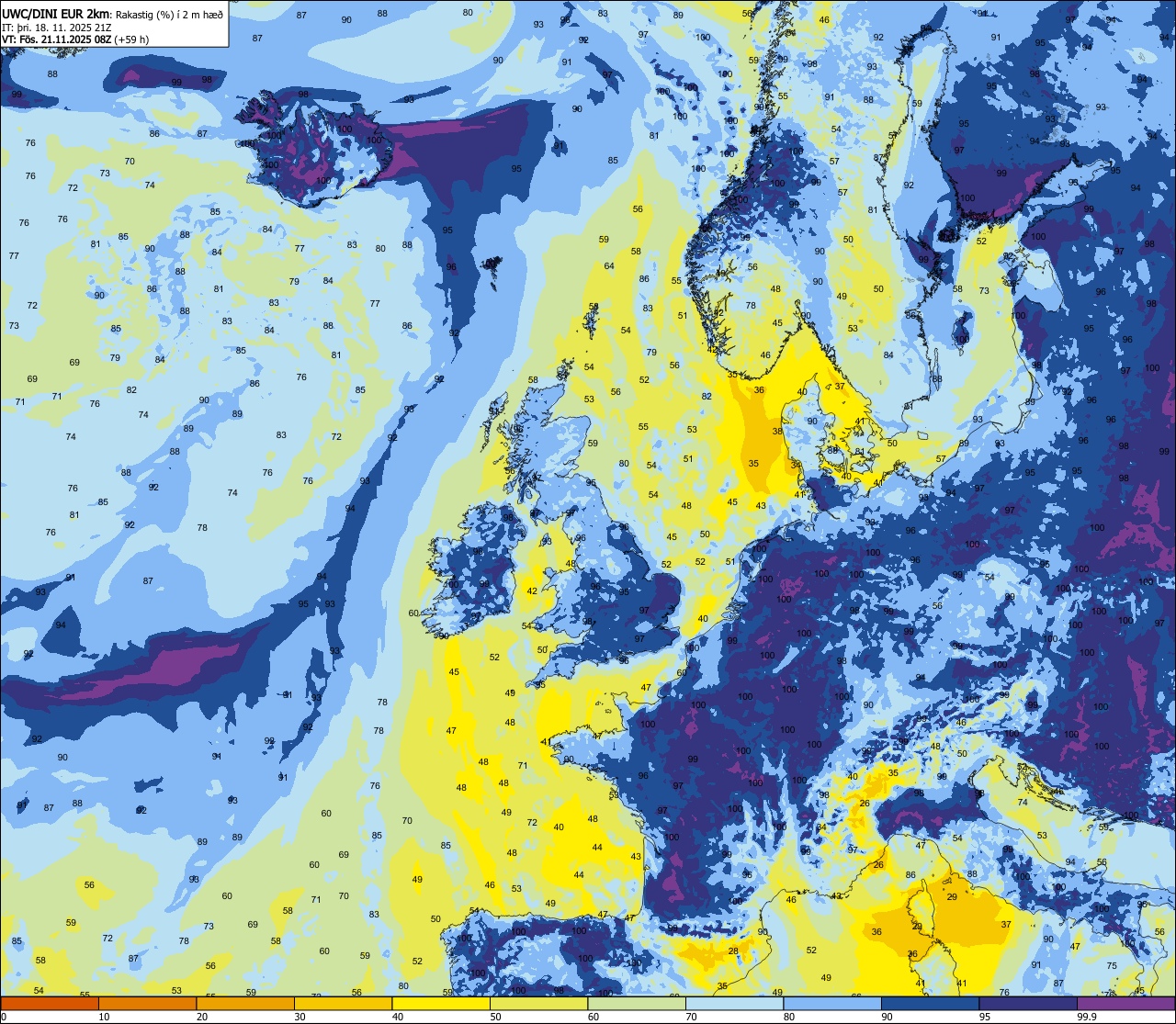Click the legend tick label "20"

coord(202,1017)
